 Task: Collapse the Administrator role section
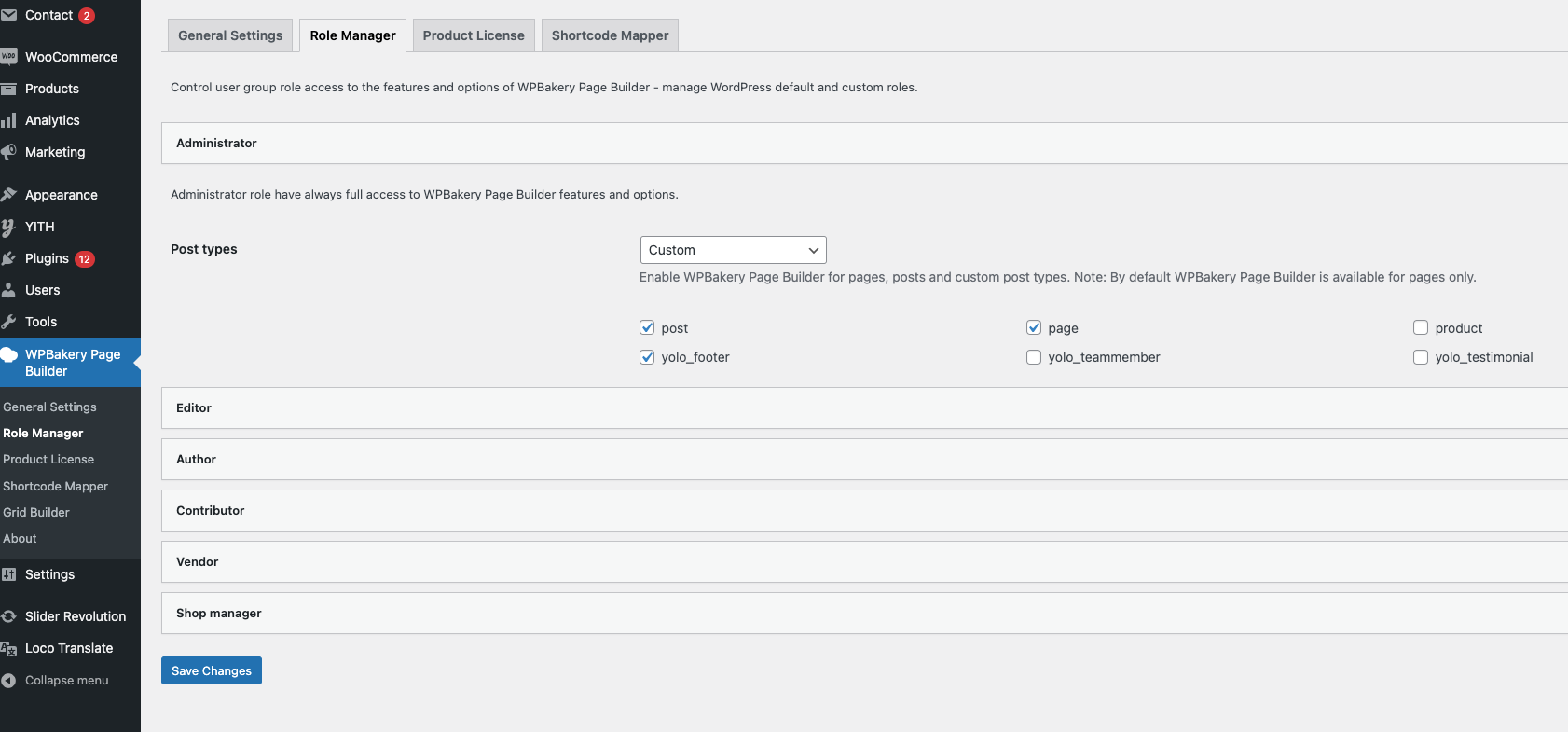point(864,143)
